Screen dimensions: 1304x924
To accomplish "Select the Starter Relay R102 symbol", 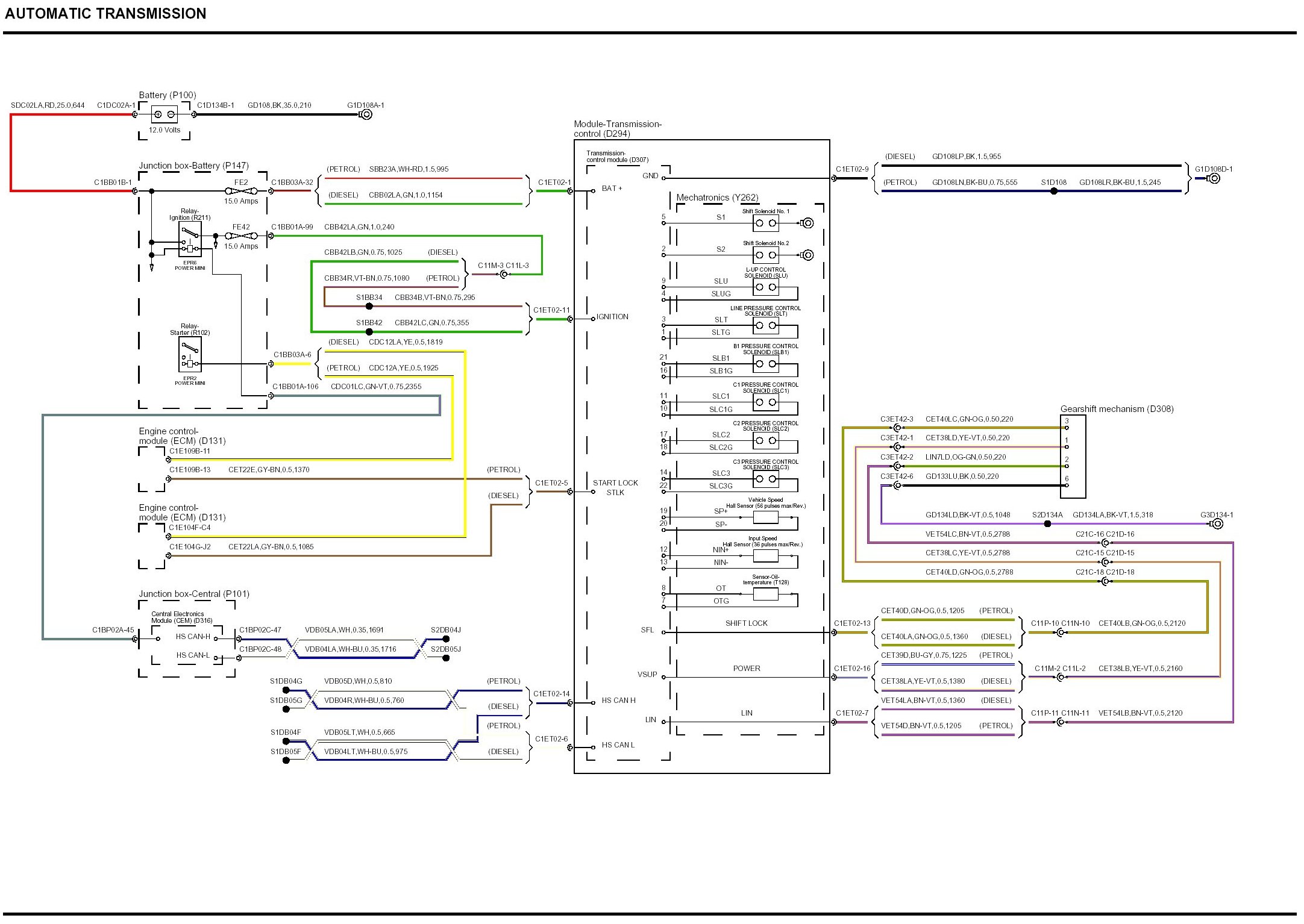I will (190, 354).
